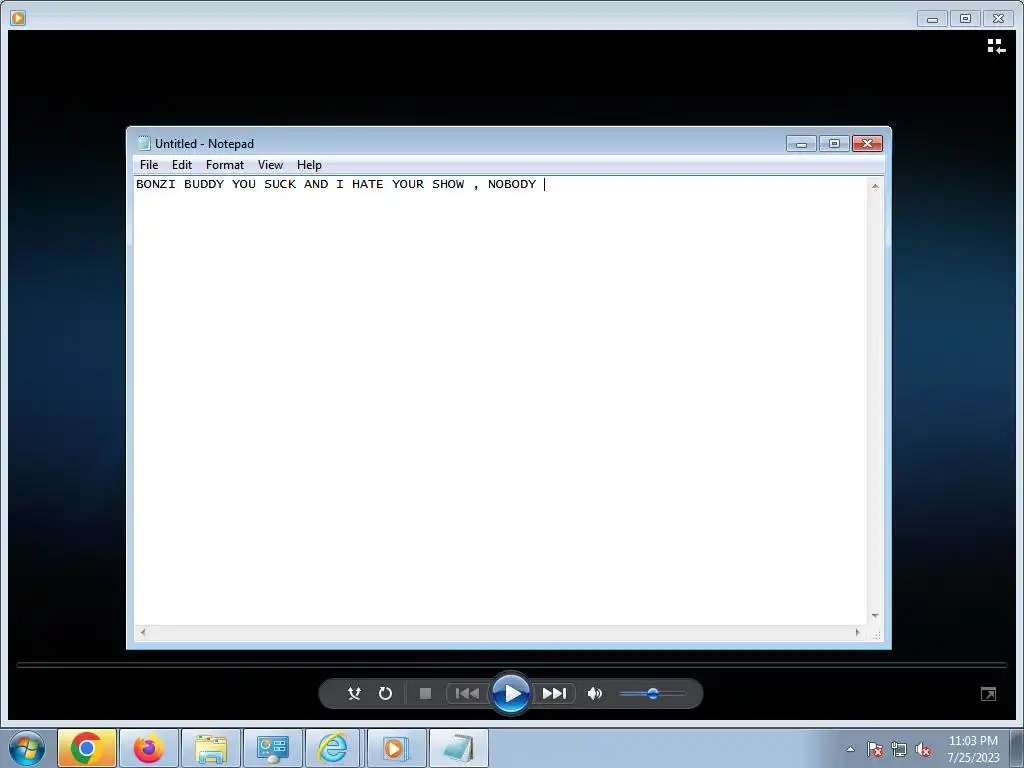Open the clock showing 11:03 PM
The image size is (1024, 768).
click(x=973, y=749)
